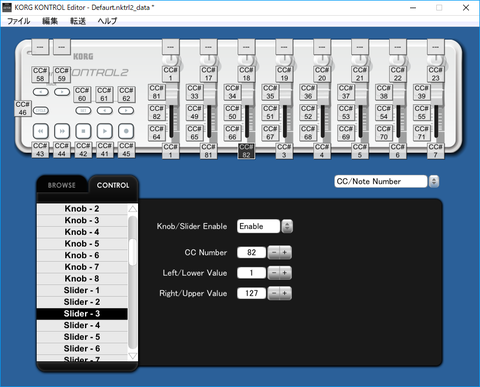Decrease Right/Upper Value with minus button
This screenshot has width=480, height=387.
pos(274,293)
